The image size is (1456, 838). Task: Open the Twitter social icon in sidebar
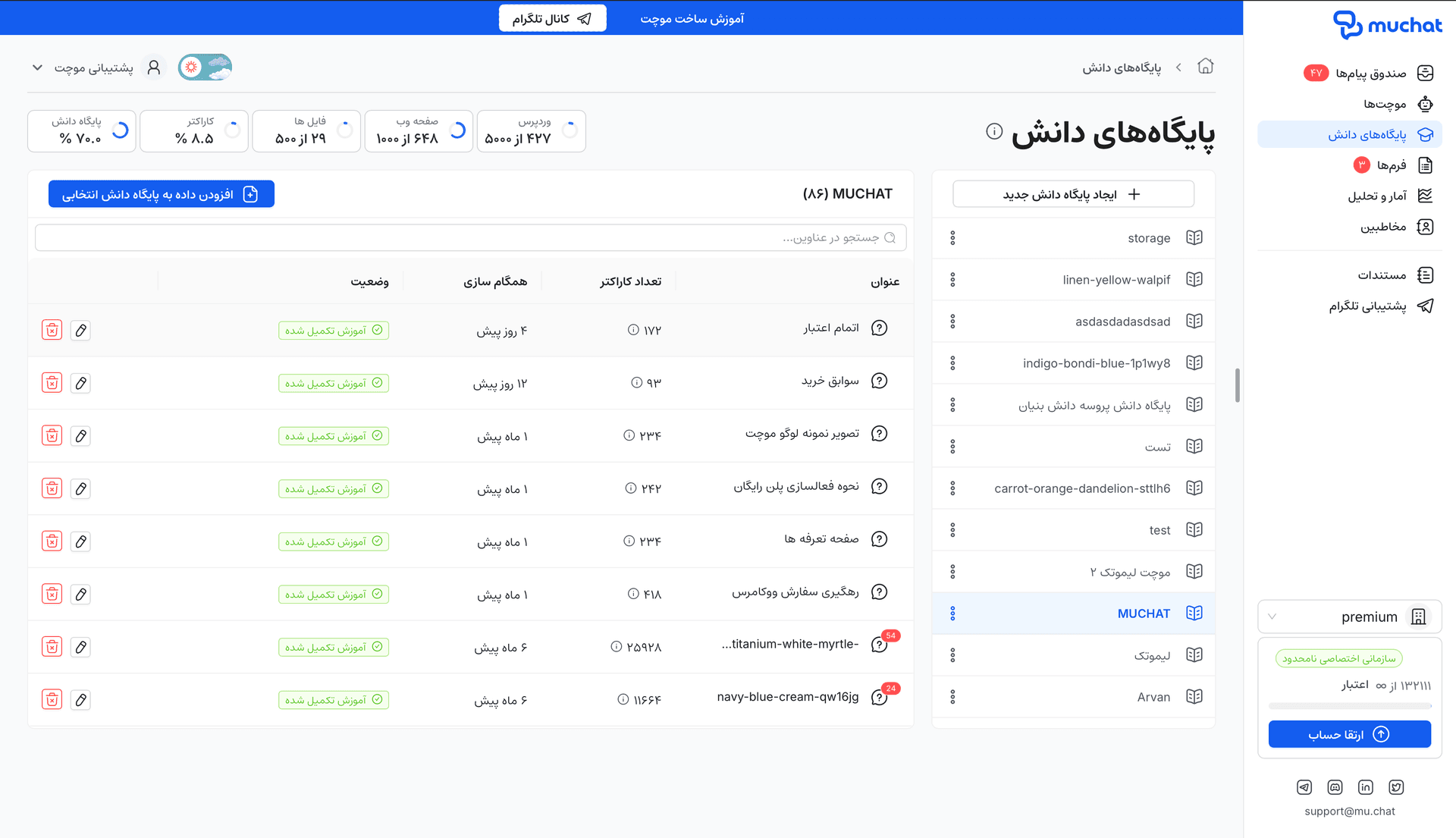tap(1396, 787)
